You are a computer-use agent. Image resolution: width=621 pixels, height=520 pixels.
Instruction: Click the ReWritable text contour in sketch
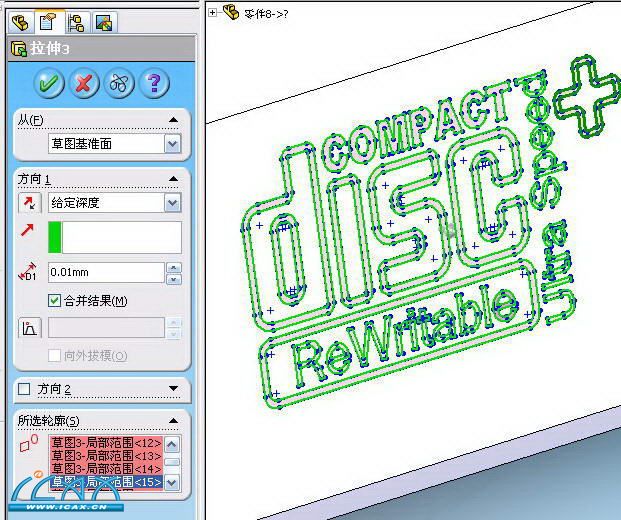pos(405,336)
